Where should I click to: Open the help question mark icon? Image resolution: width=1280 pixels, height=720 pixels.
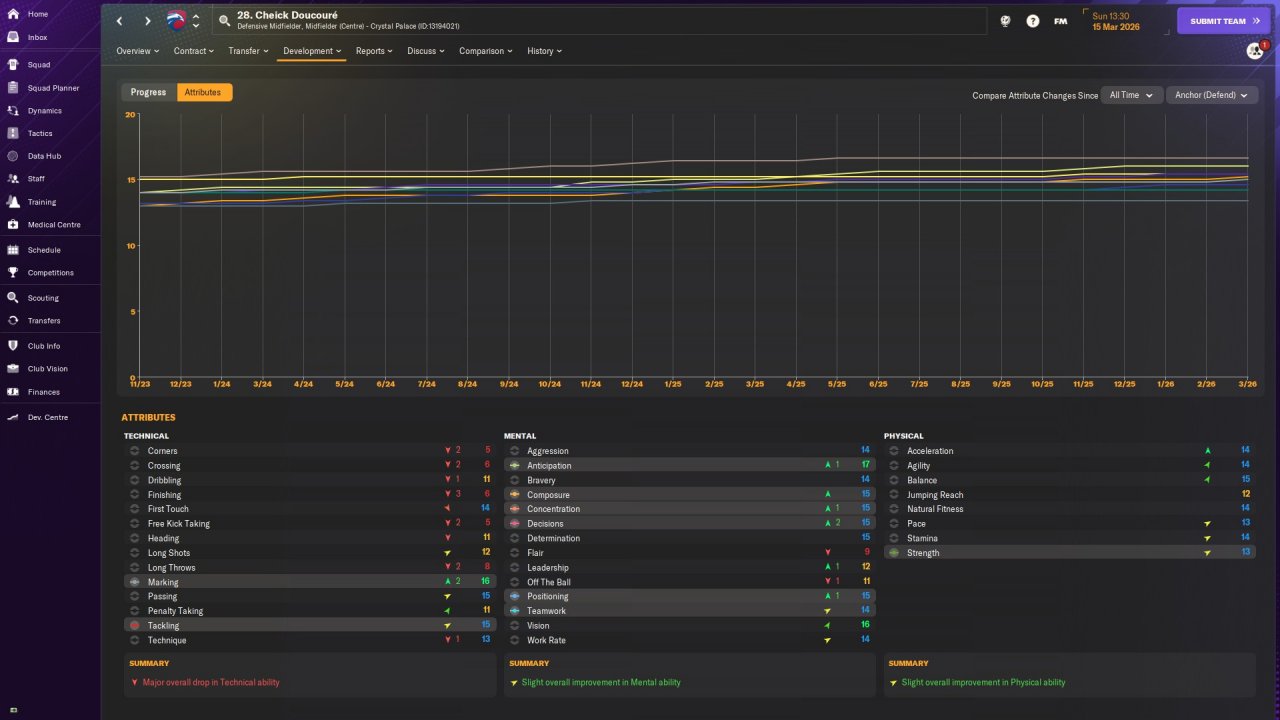(x=1032, y=21)
